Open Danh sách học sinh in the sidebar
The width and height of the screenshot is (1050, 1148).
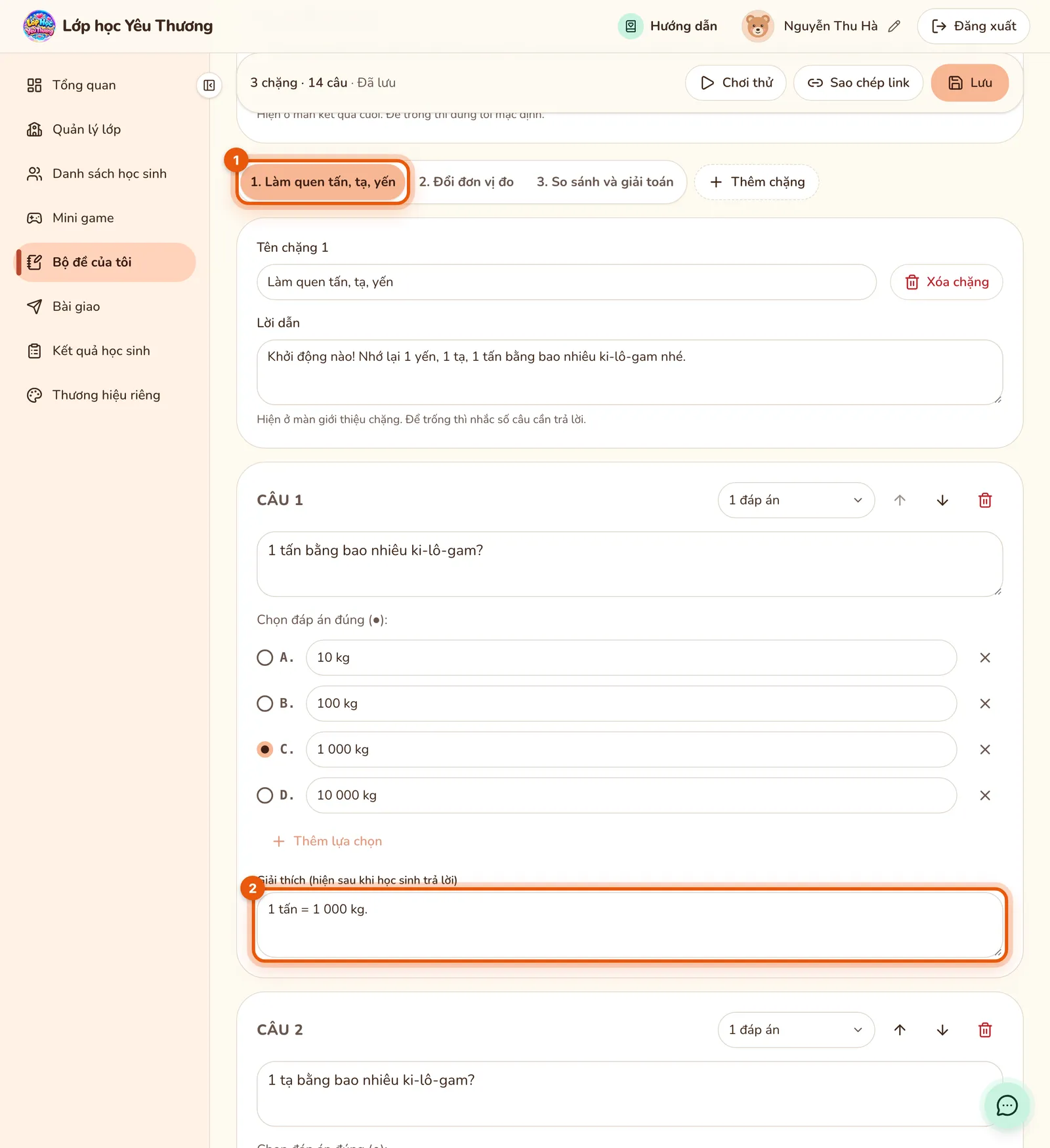pyautogui.click(x=105, y=174)
